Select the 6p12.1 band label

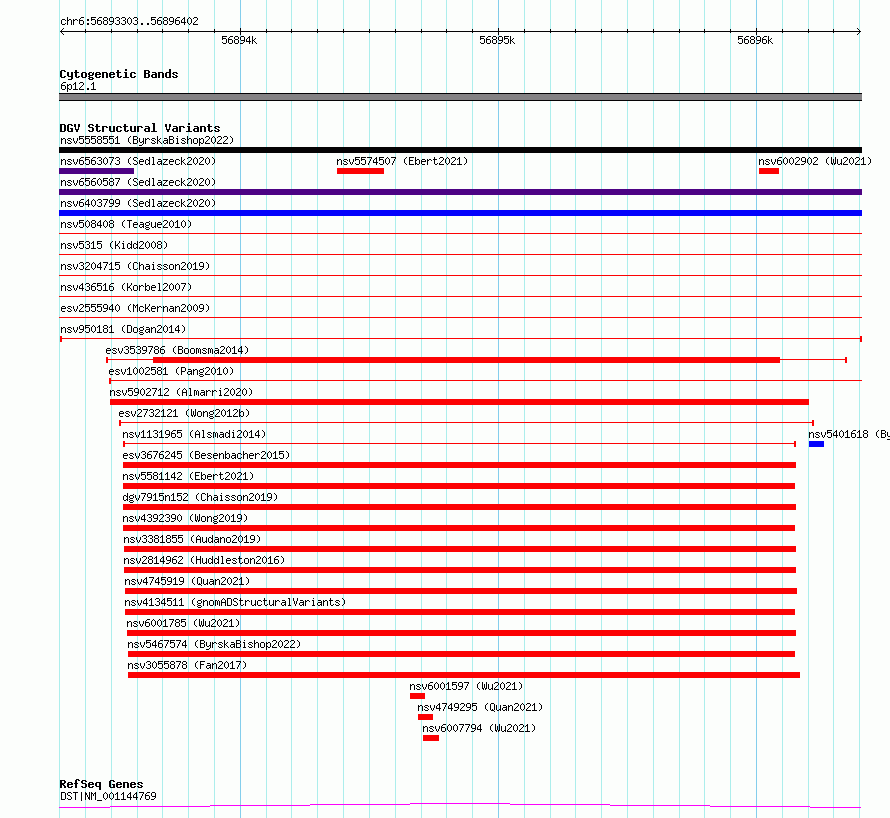78,86
